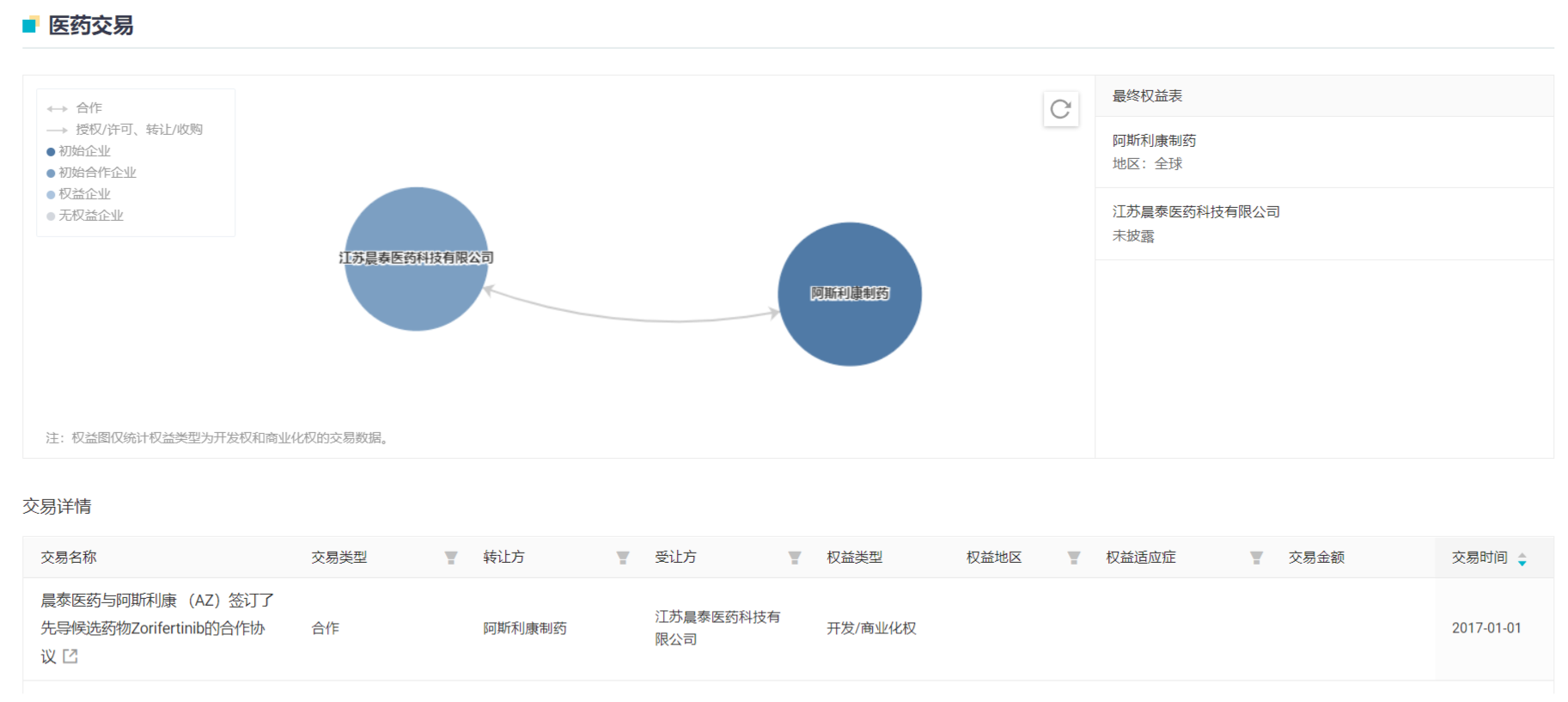Toggle the 无权益企业 legend item

coord(86,216)
